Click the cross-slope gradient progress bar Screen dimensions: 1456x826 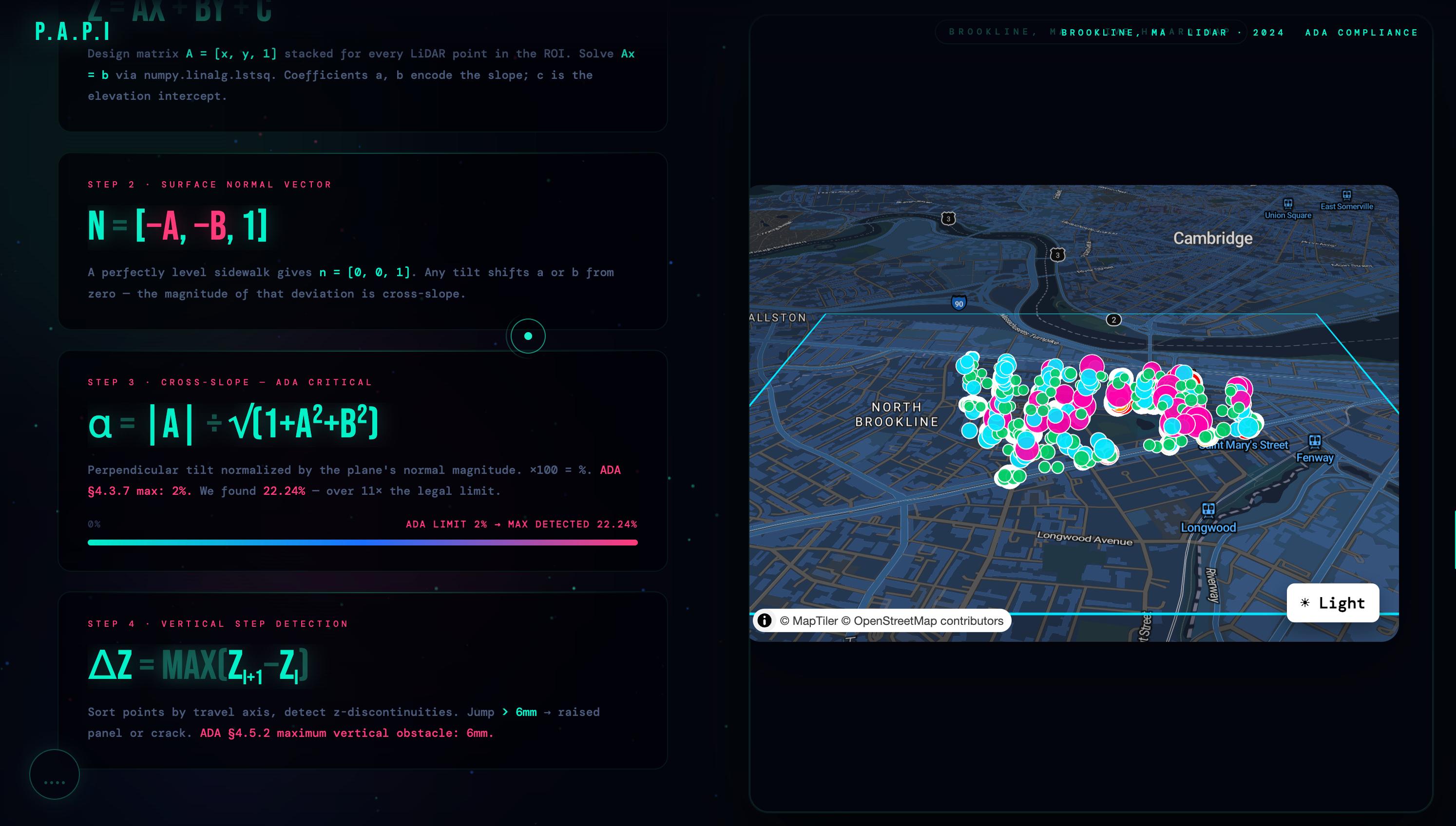tap(363, 543)
